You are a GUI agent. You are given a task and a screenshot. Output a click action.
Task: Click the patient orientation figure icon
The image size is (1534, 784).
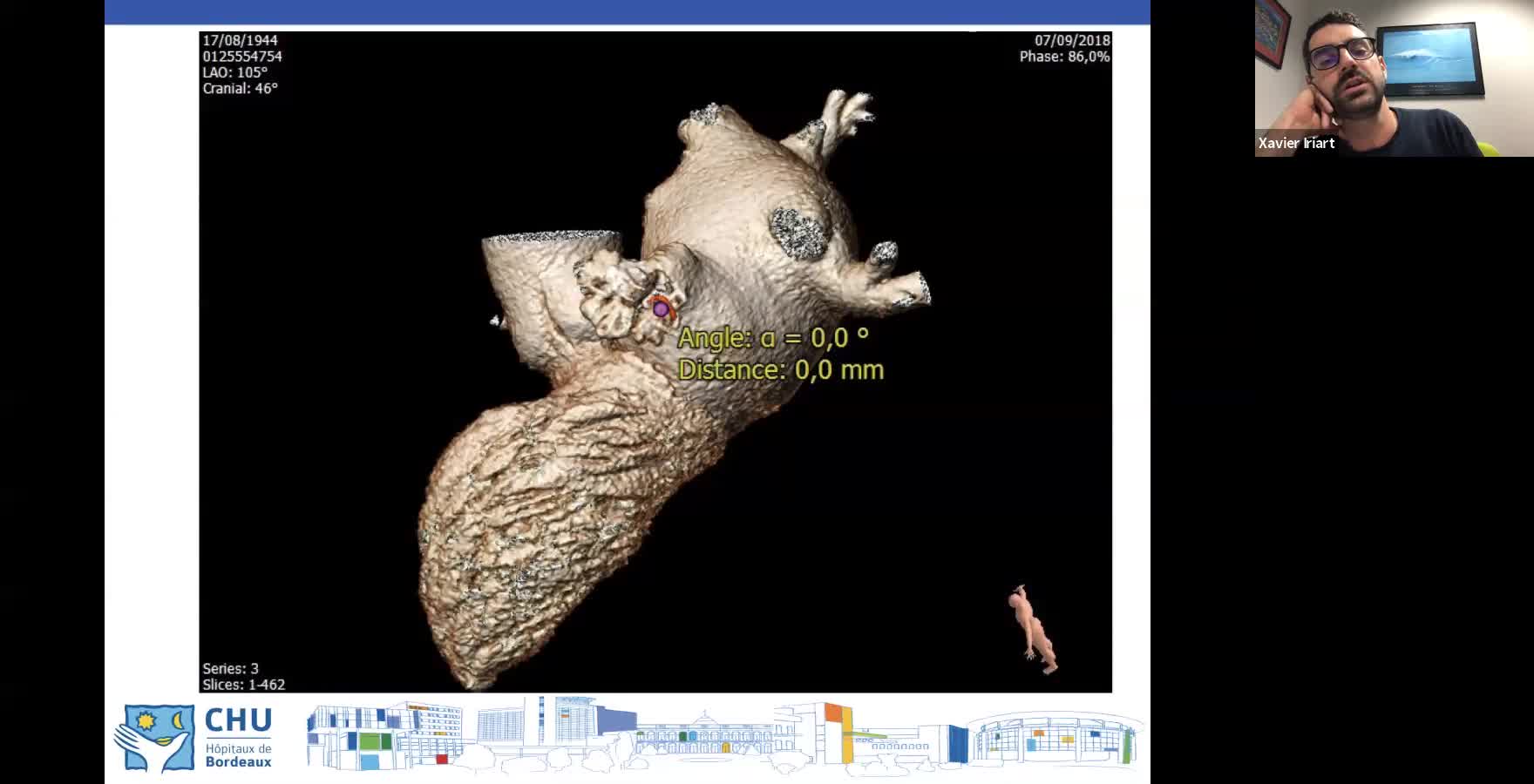[x=1033, y=629]
